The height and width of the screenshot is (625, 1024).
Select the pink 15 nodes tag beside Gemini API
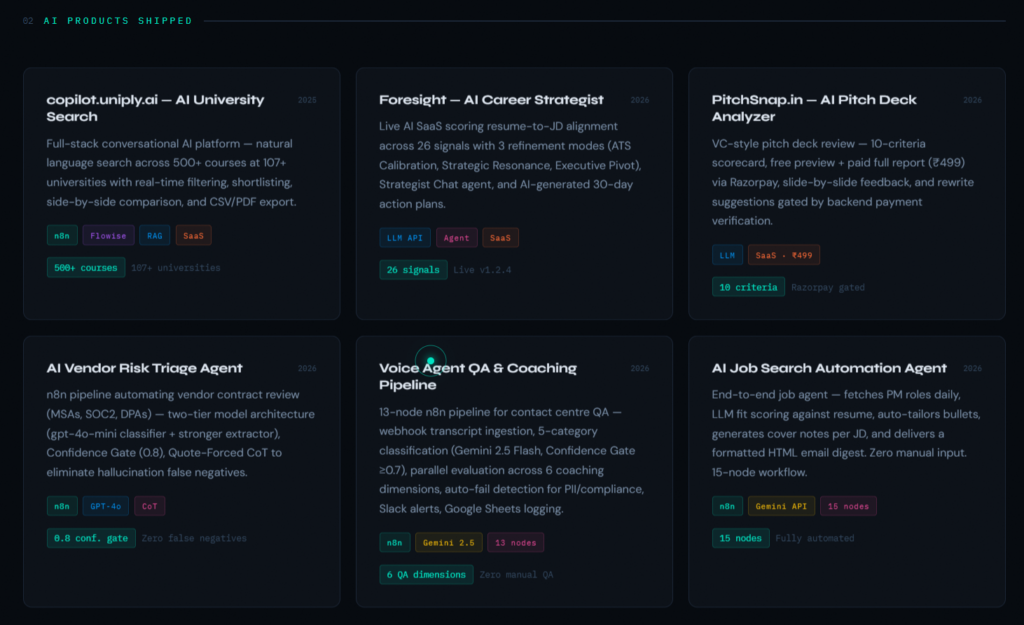848,506
